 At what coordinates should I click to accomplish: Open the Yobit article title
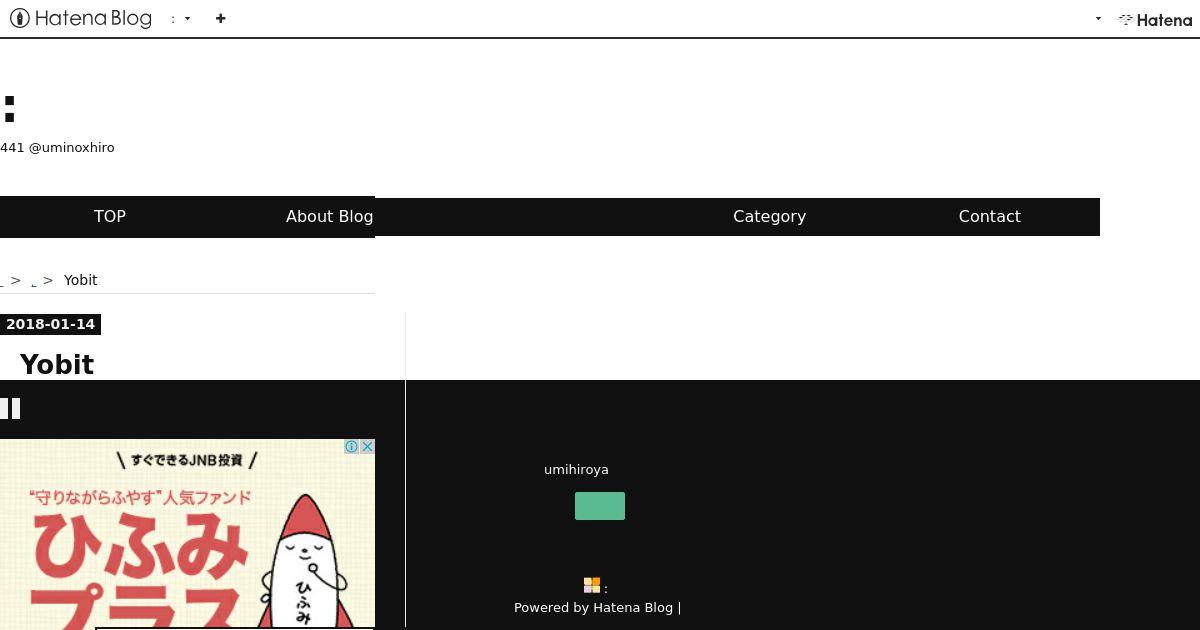[57, 364]
